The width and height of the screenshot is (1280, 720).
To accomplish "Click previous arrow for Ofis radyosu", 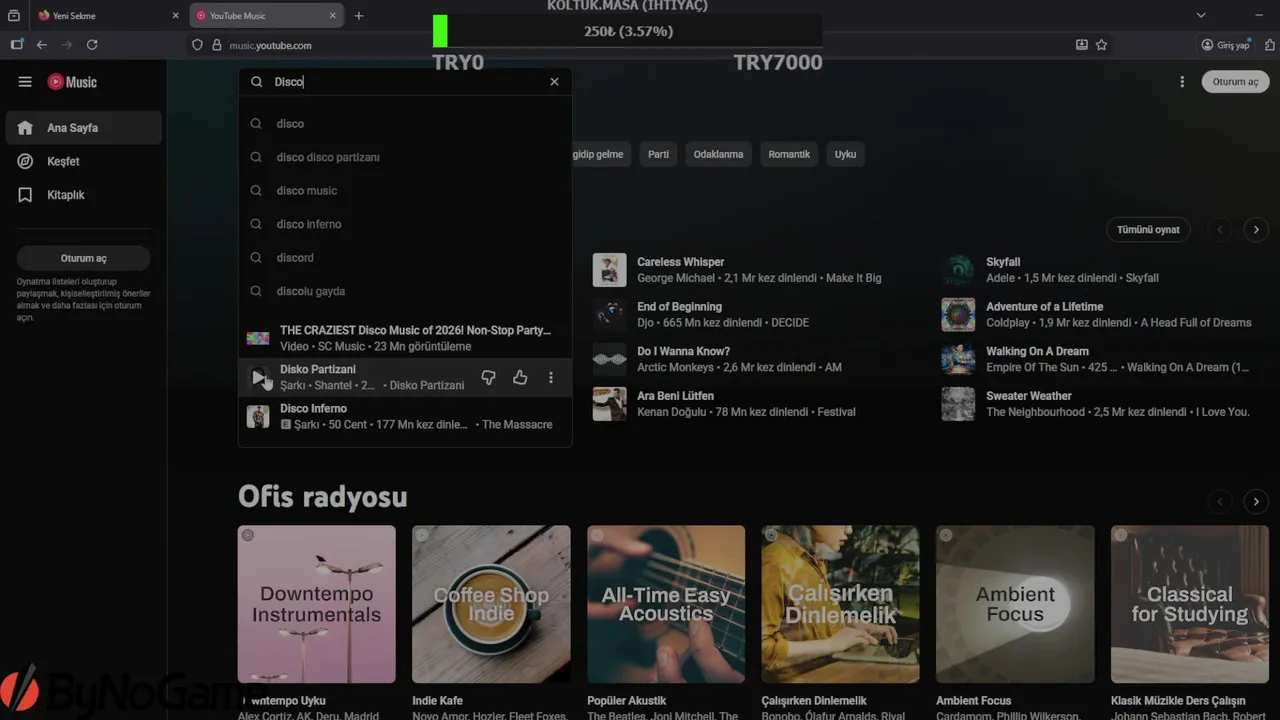I will [x=1220, y=501].
